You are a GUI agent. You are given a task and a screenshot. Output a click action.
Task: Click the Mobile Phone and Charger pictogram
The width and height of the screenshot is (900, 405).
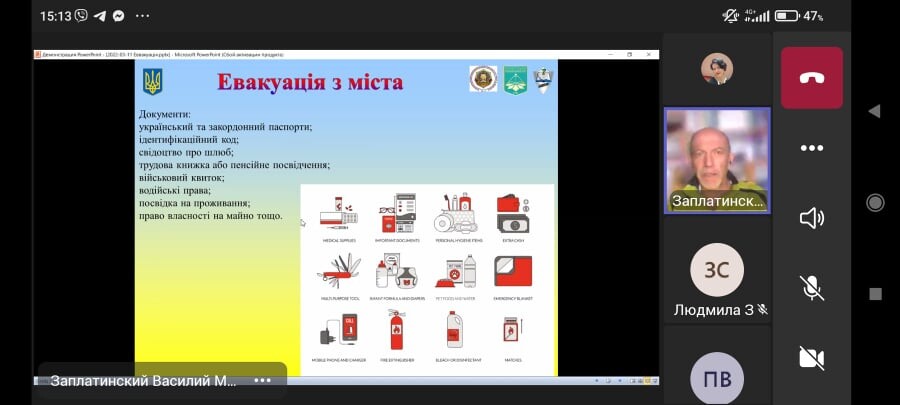339,329
